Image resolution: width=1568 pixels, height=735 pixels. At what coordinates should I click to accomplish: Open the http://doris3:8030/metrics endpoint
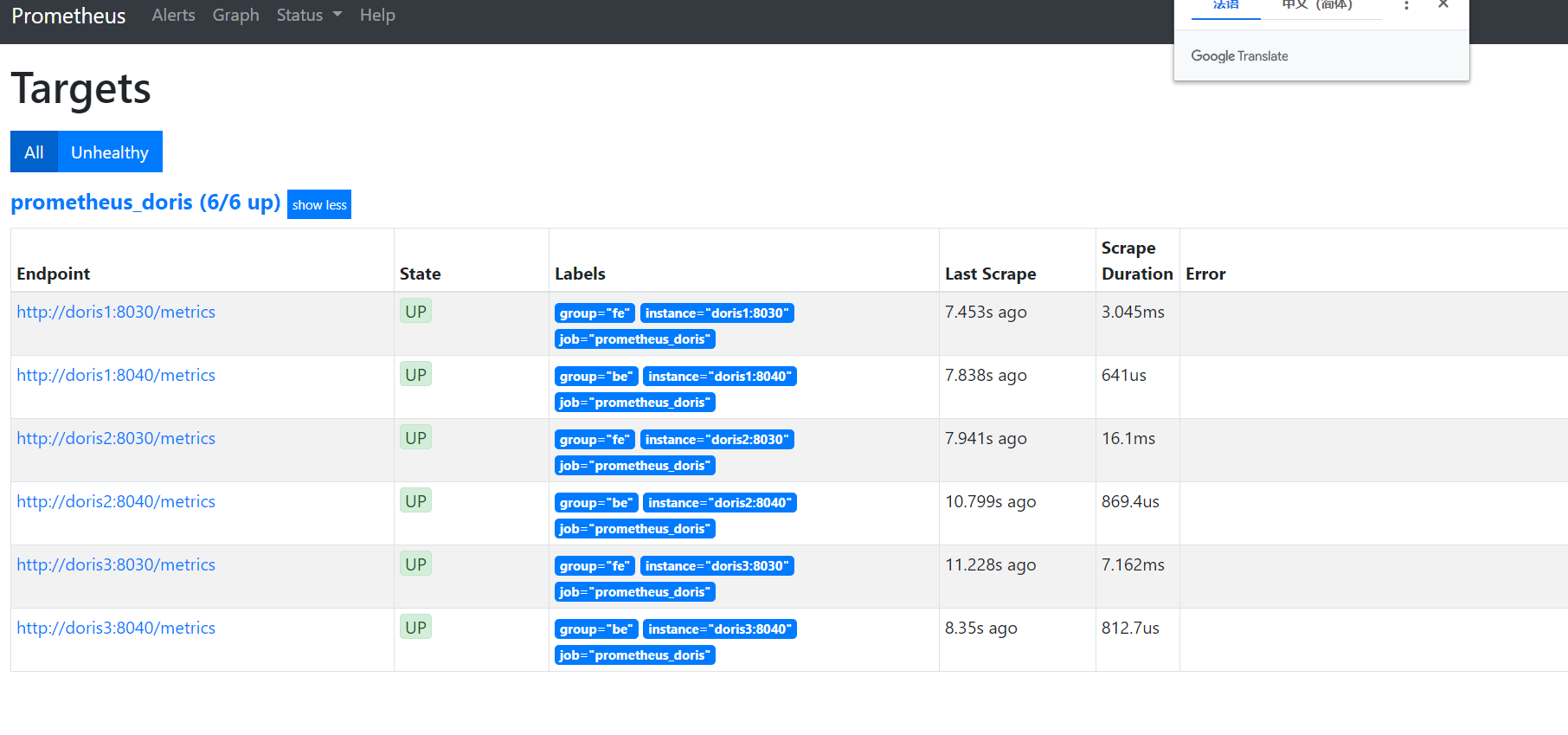116,564
